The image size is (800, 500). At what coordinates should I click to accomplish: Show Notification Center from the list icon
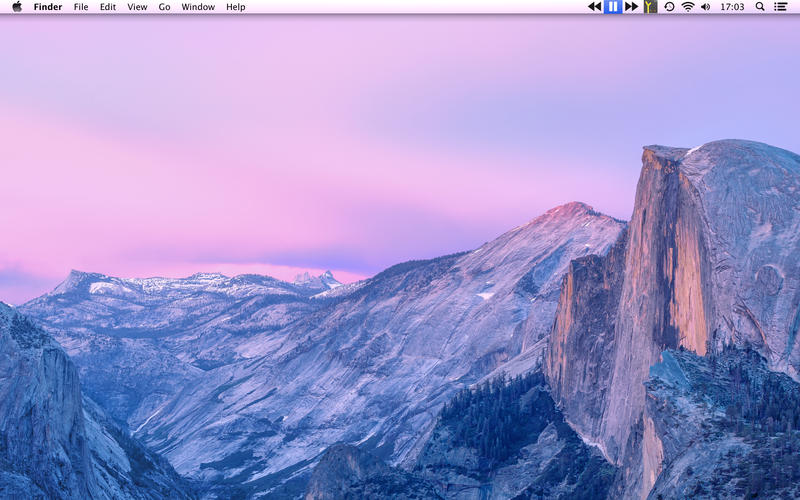coord(780,7)
